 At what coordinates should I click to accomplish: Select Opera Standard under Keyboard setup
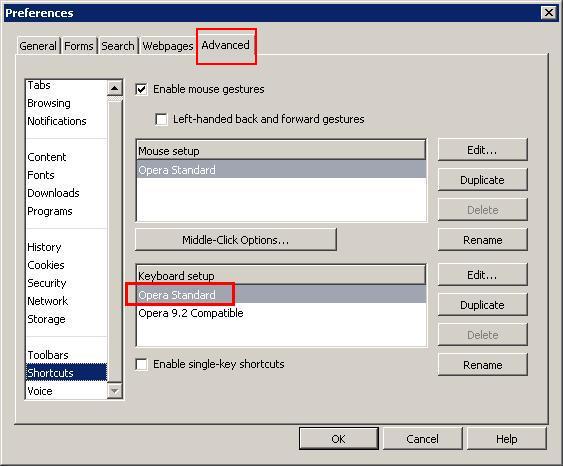point(282,295)
